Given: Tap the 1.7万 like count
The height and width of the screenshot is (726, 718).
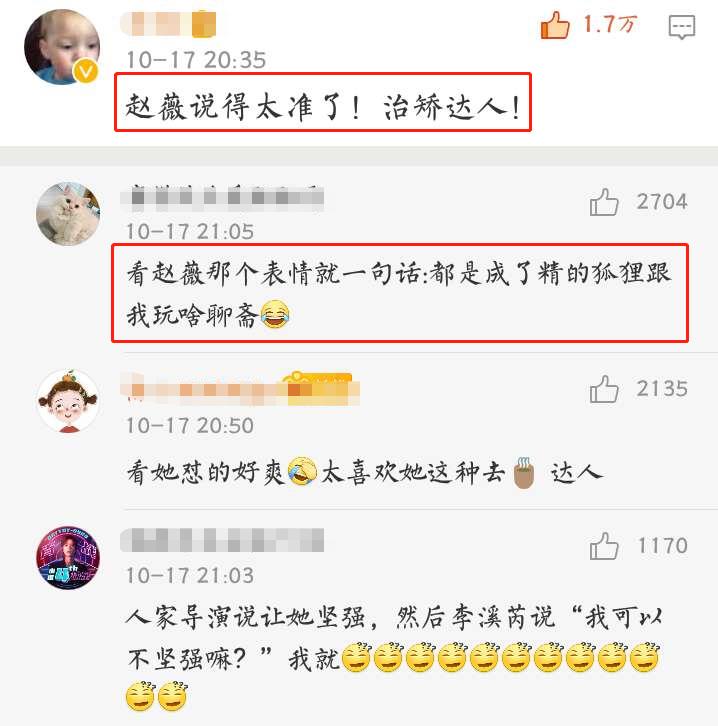Looking at the screenshot, I should pyautogui.click(x=610, y=24).
